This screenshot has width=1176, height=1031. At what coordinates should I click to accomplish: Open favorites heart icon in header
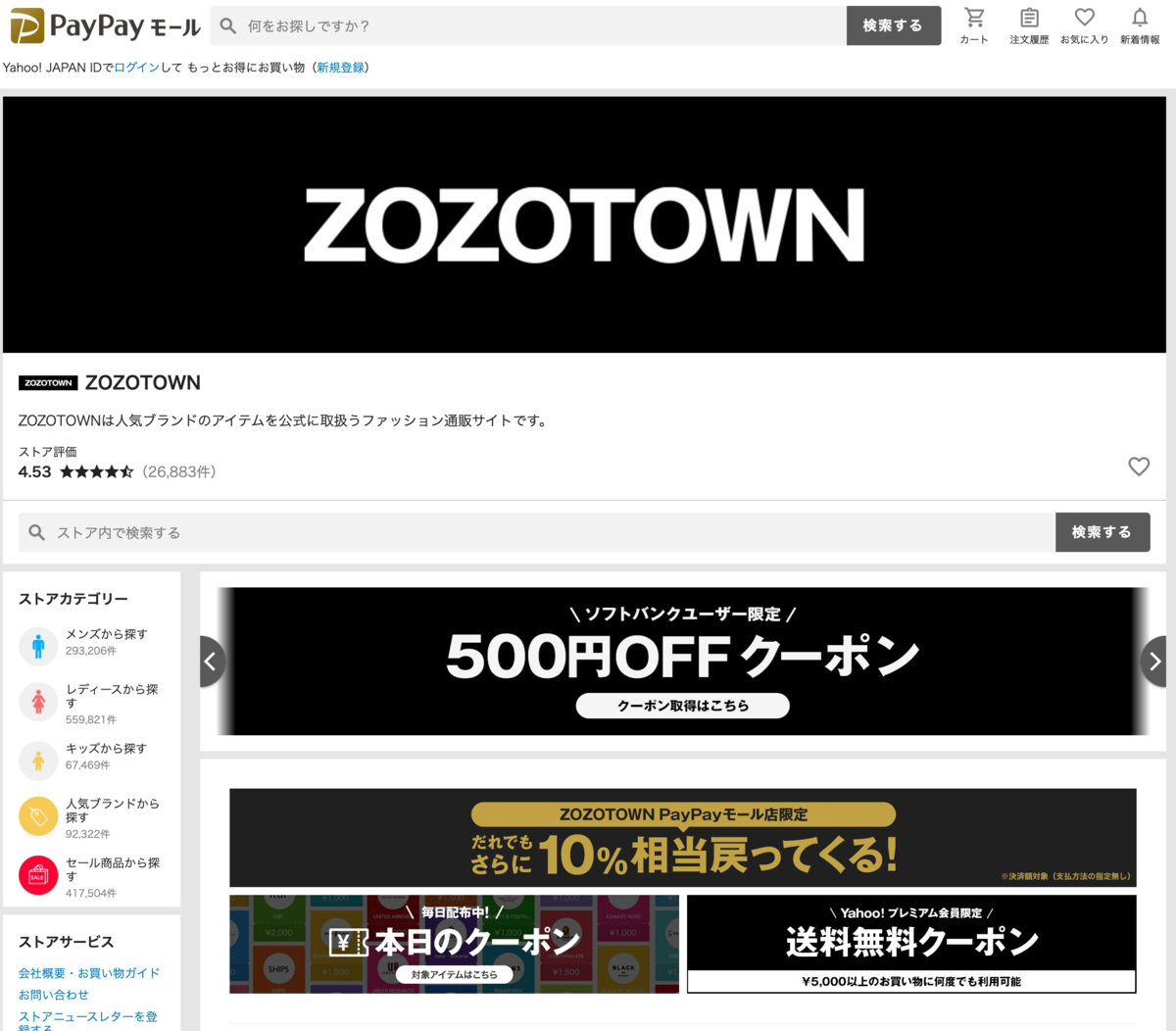pyautogui.click(x=1084, y=18)
